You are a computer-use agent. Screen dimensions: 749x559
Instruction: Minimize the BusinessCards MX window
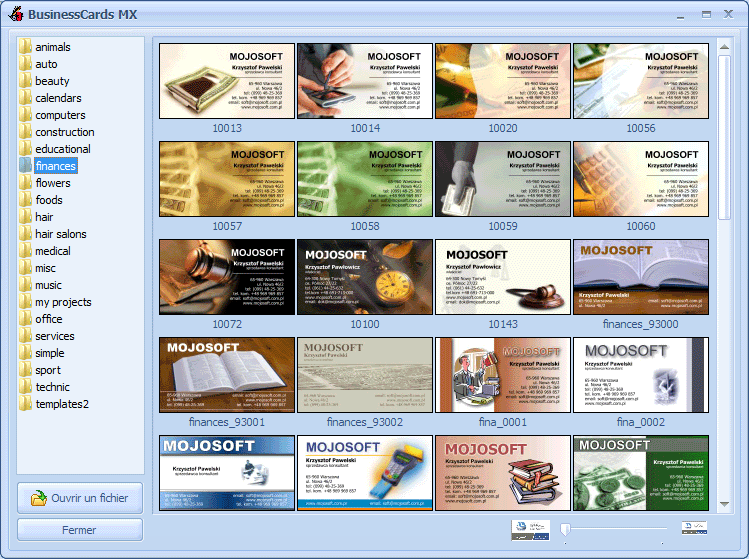click(x=681, y=16)
